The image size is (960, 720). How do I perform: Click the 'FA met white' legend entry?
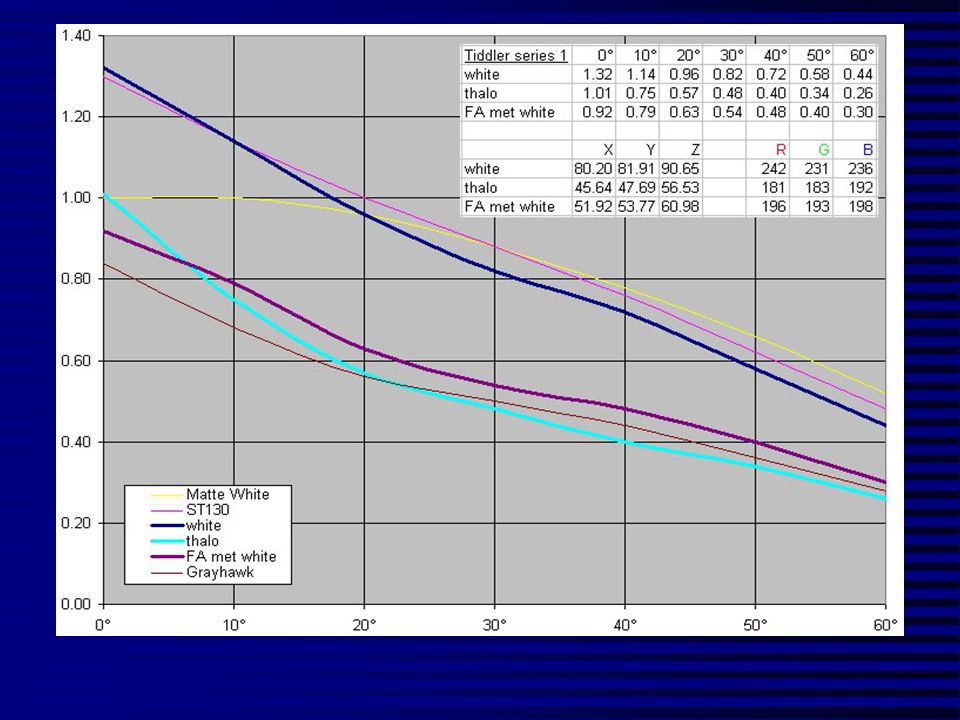click(231, 557)
